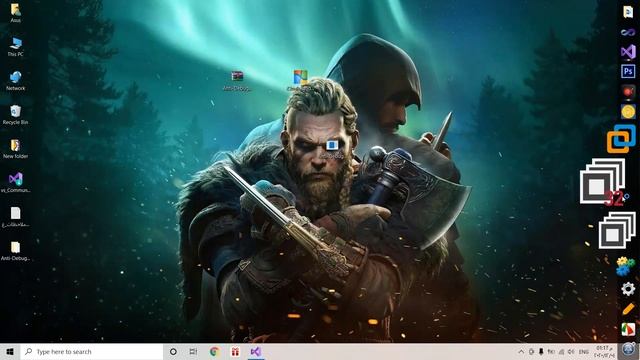Select the Anti-Debug folder at left column
The height and width of the screenshot is (360, 640).
coord(16,251)
